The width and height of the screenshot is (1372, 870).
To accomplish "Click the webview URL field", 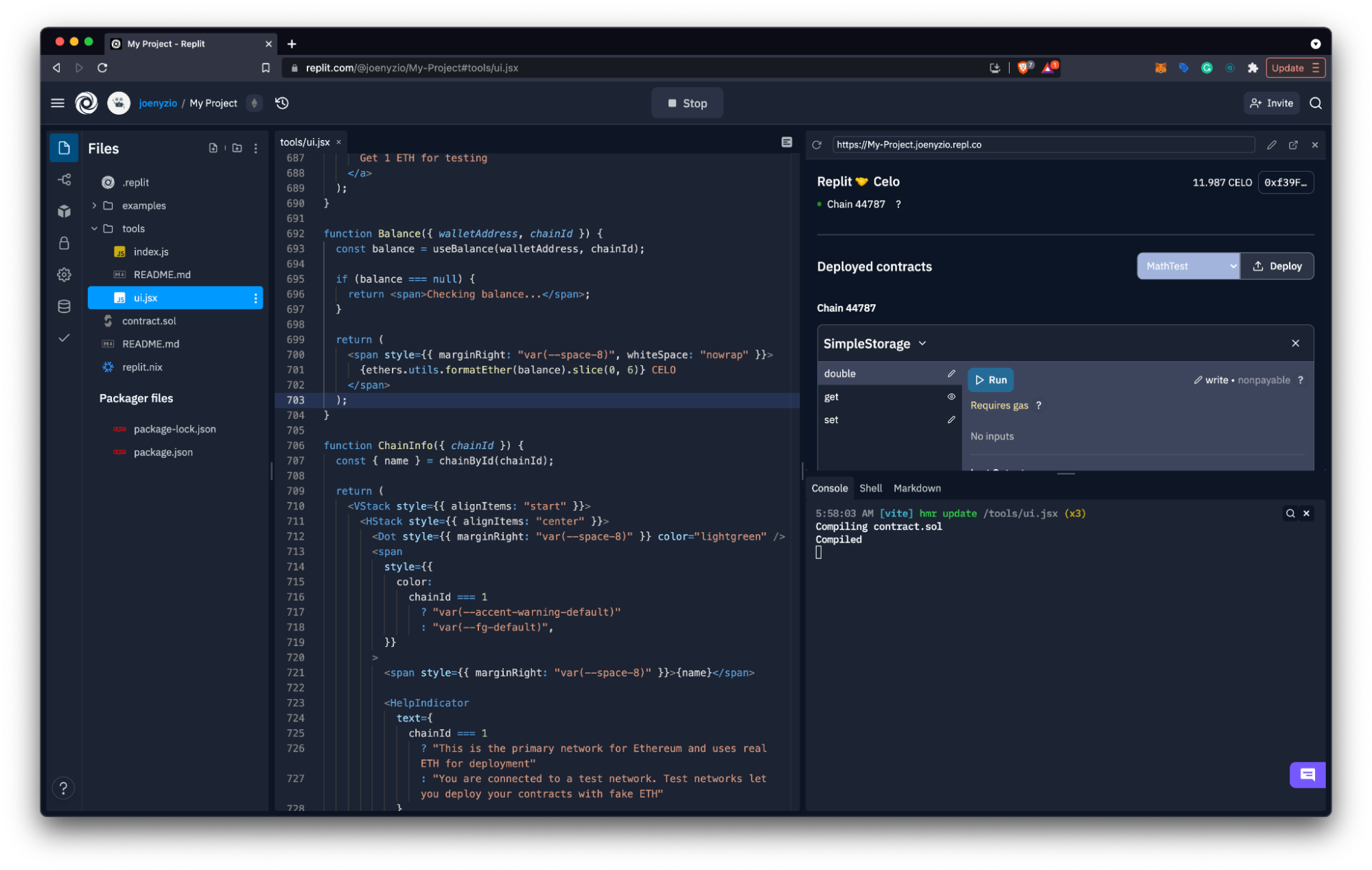I will 1044,144.
